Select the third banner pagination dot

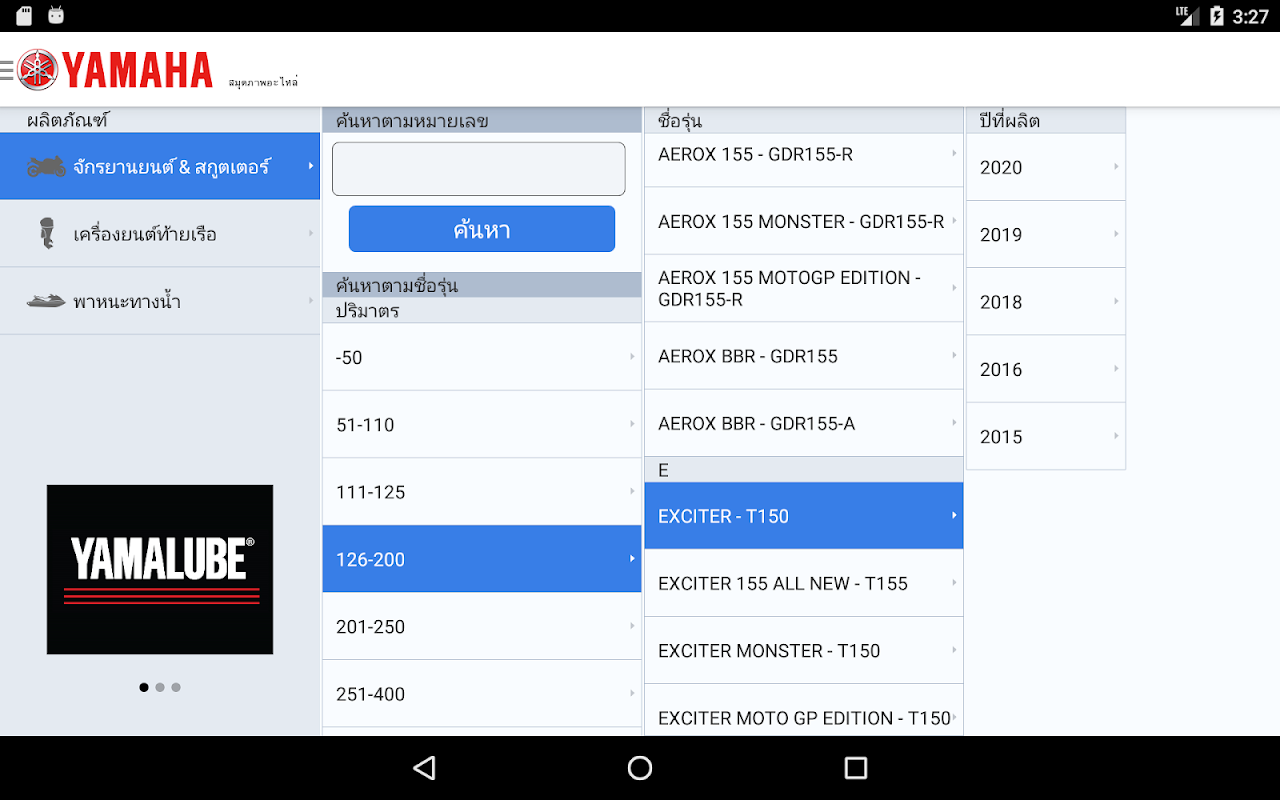click(176, 687)
